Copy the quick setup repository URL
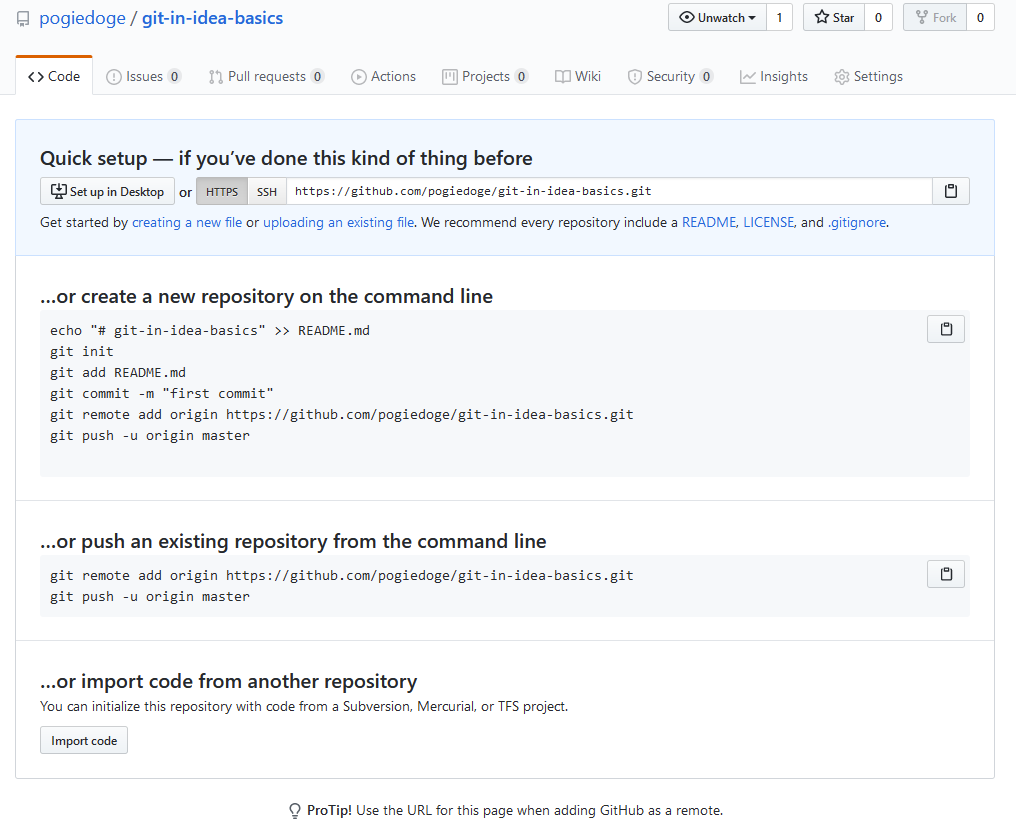 click(x=951, y=191)
